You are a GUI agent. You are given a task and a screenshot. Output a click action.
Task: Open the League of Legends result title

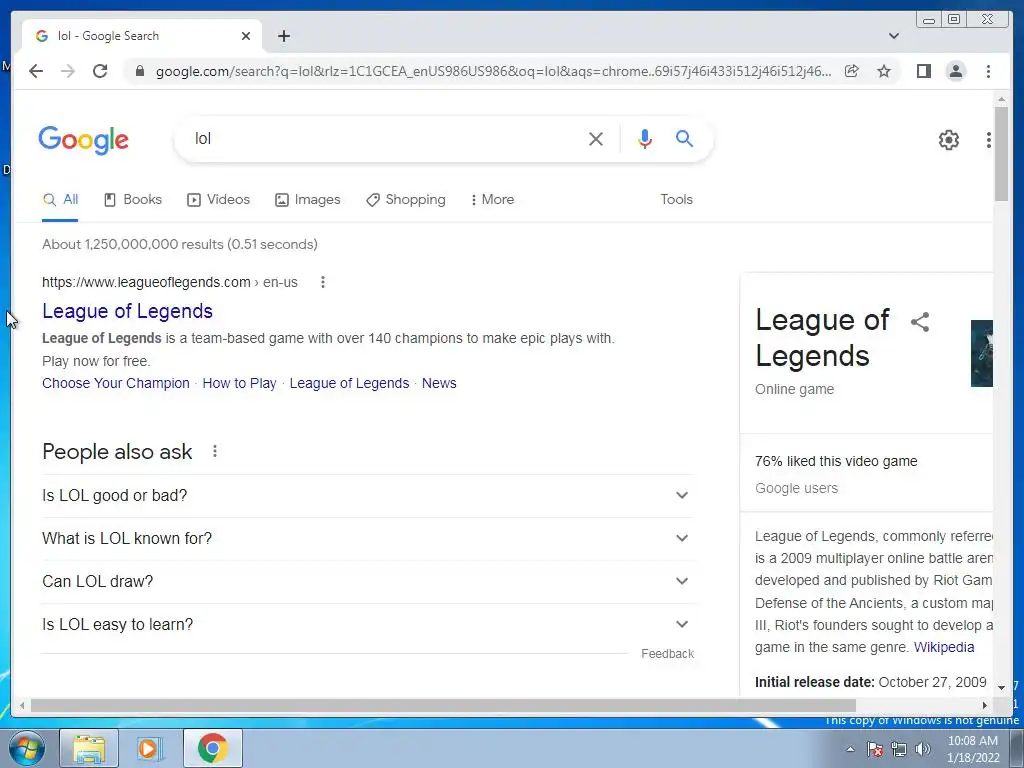(x=127, y=312)
